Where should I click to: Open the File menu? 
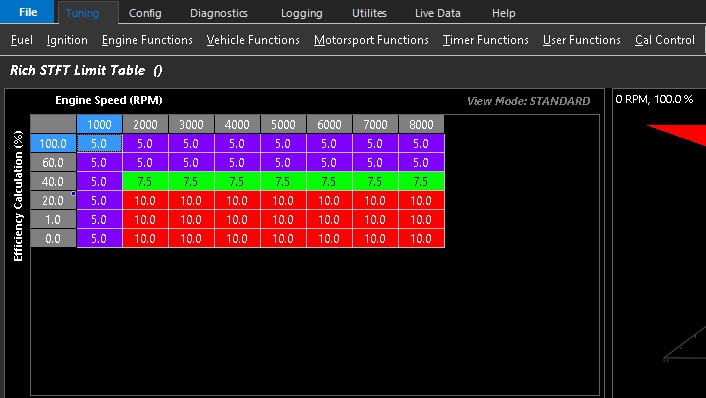pyautogui.click(x=27, y=12)
